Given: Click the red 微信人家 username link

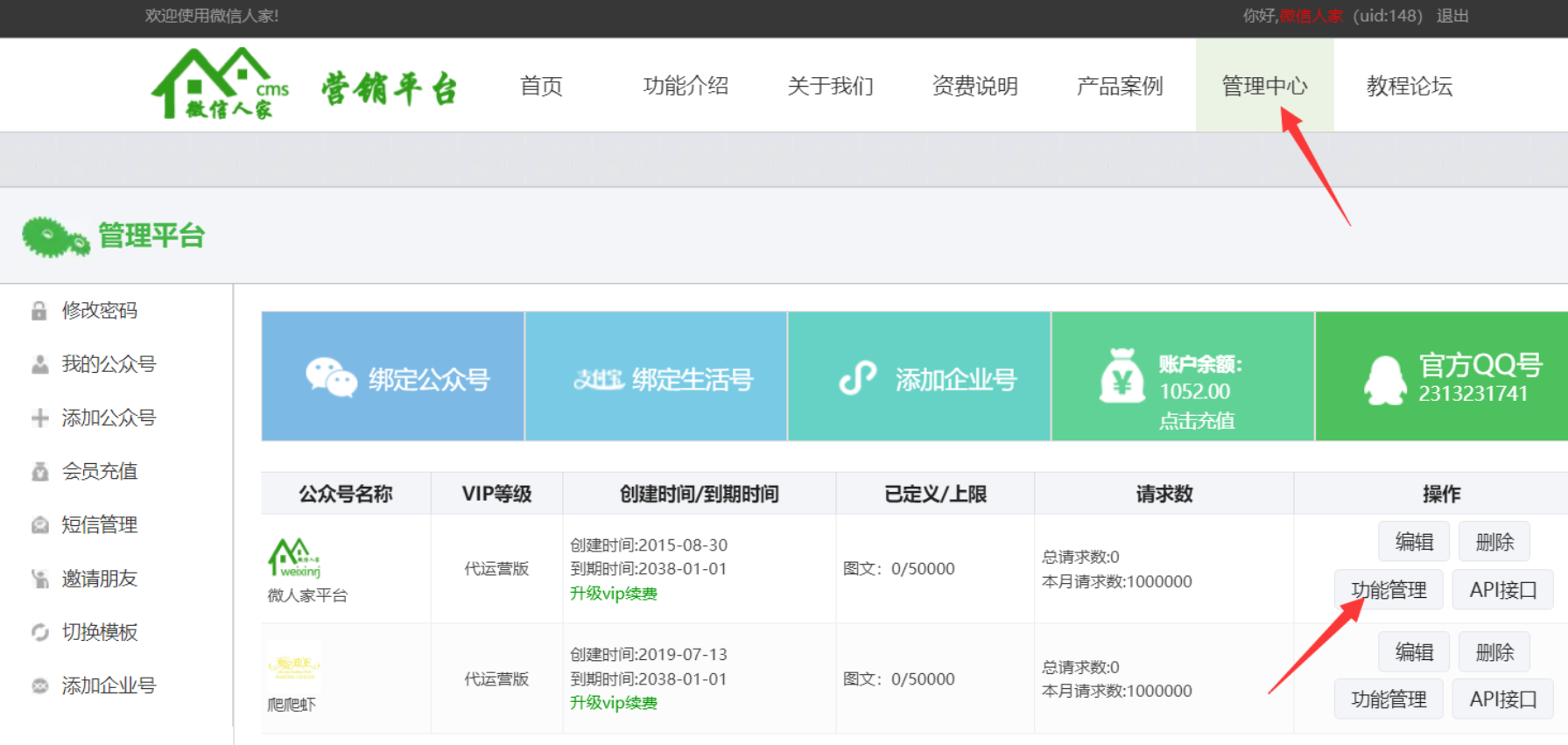Looking at the screenshot, I should coord(1311,16).
